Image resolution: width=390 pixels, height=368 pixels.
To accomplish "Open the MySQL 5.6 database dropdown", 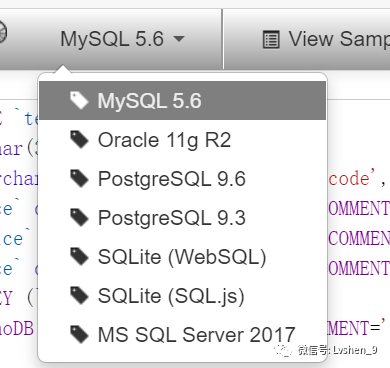I will (x=122, y=39).
